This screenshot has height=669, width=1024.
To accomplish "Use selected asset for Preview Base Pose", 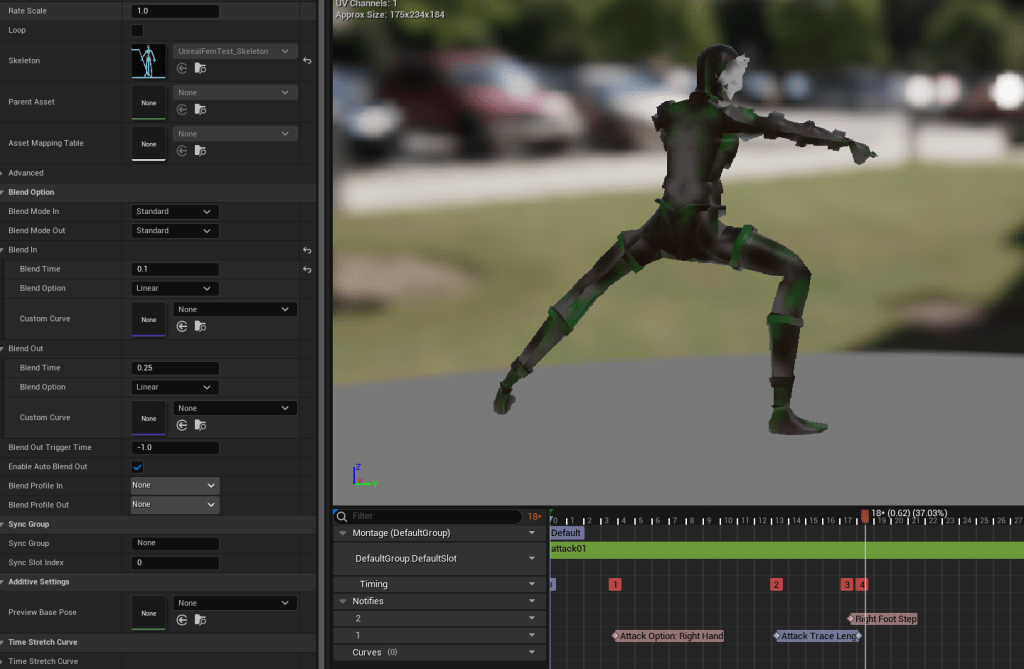I will pos(182,620).
